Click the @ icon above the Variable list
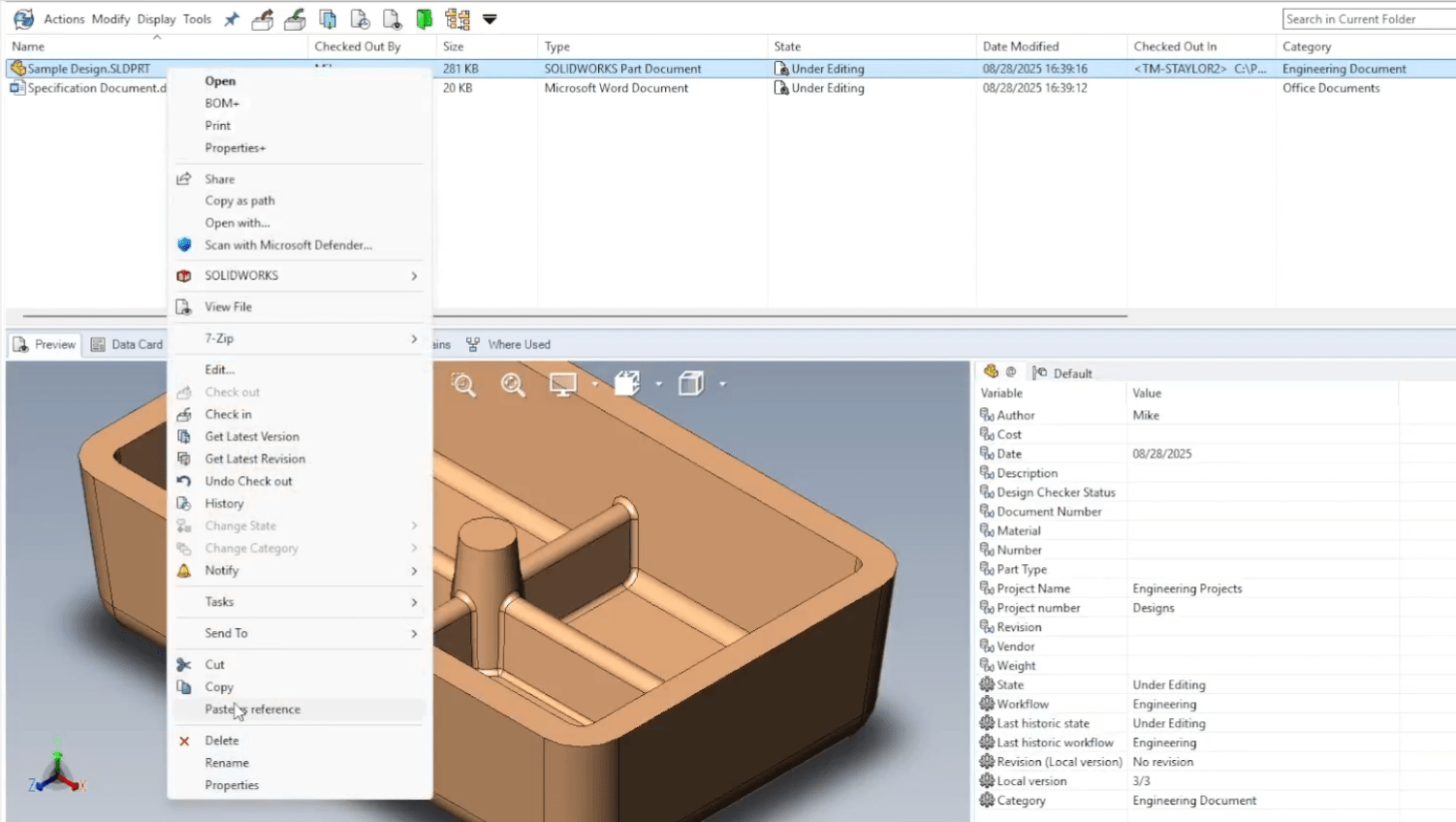This screenshot has width=1456, height=822. (x=1011, y=372)
